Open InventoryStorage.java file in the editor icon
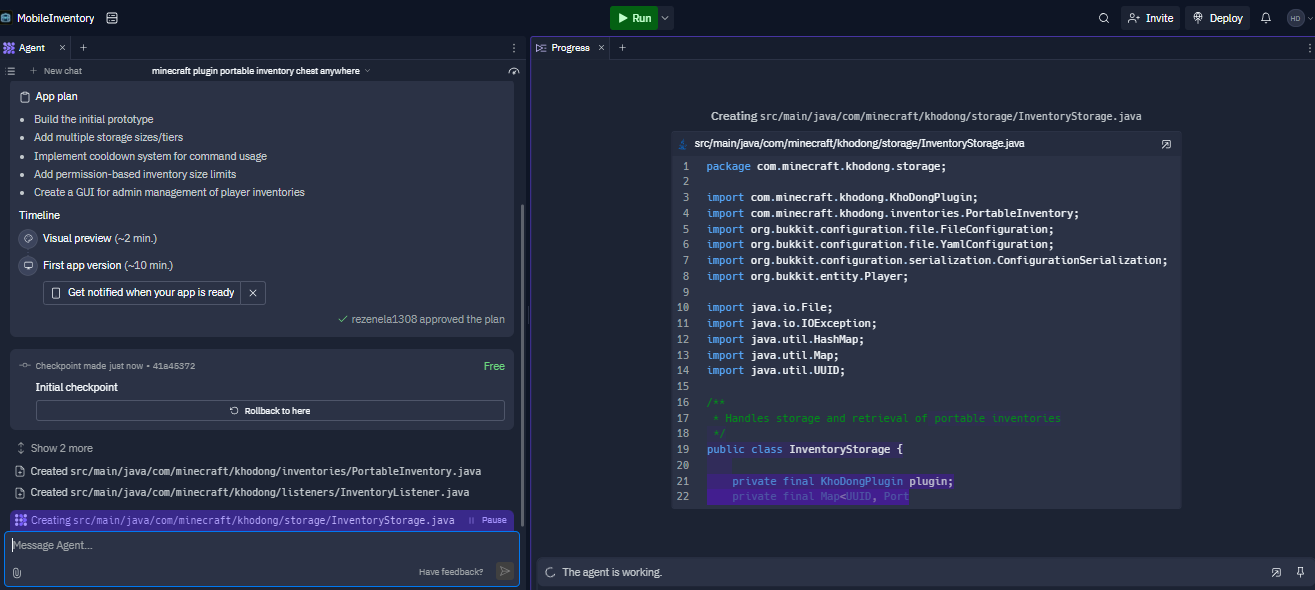Viewport: 1315px width, 590px height. [x=1166, y=144]
